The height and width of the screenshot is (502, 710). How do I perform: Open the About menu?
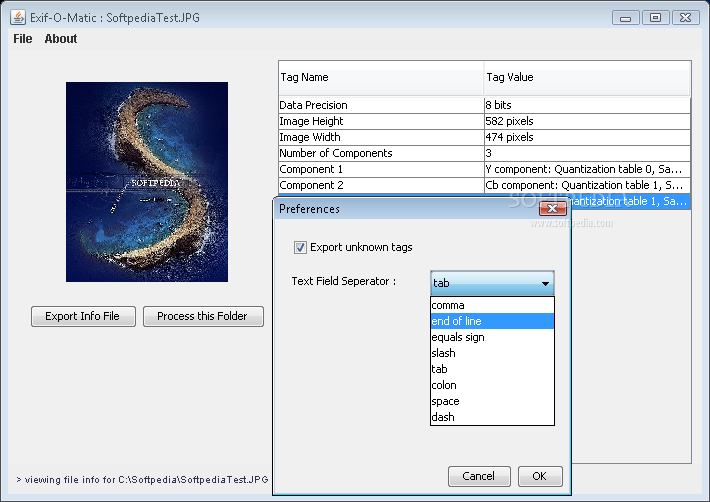61,39
